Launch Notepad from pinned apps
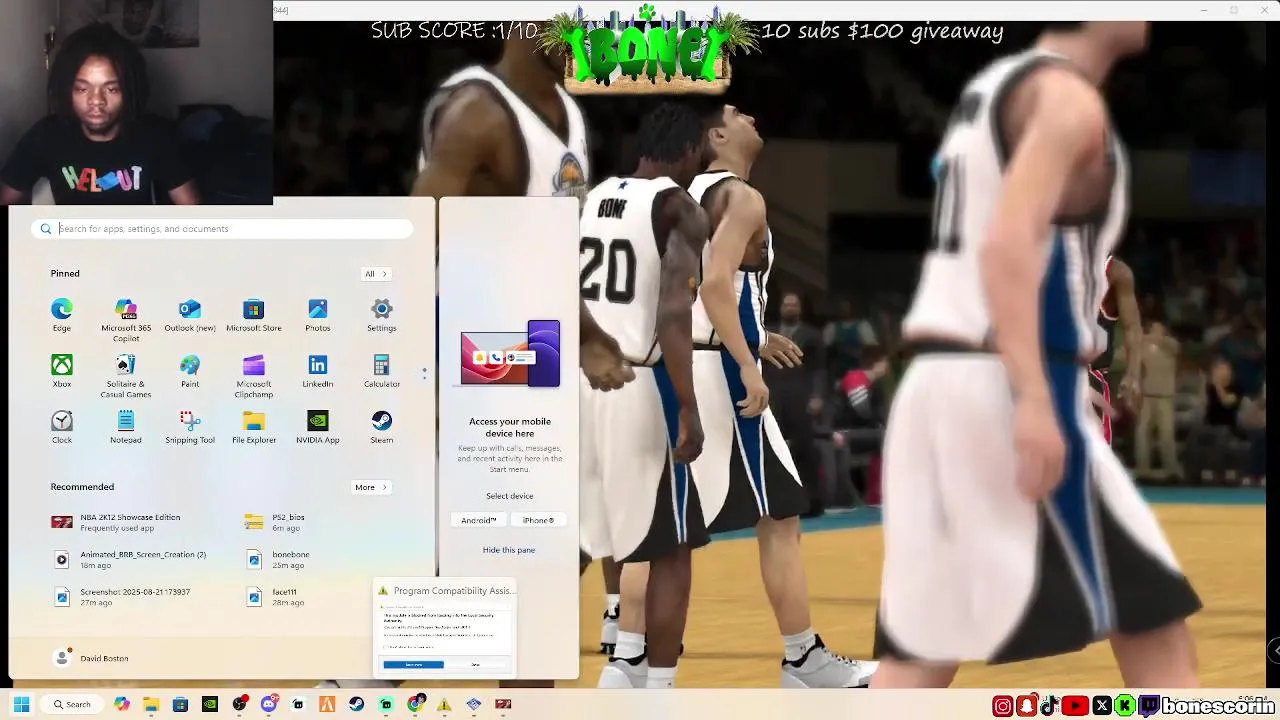 (x=126, y=427)
